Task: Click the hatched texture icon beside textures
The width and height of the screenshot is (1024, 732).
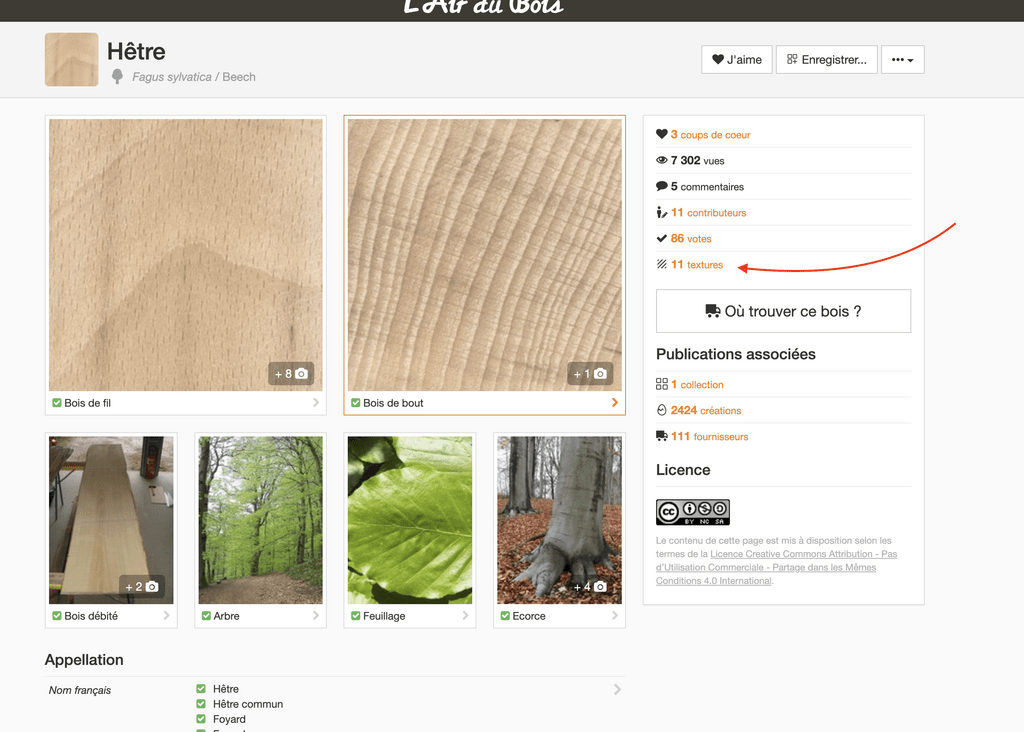Action: click(x=662, y=264)
